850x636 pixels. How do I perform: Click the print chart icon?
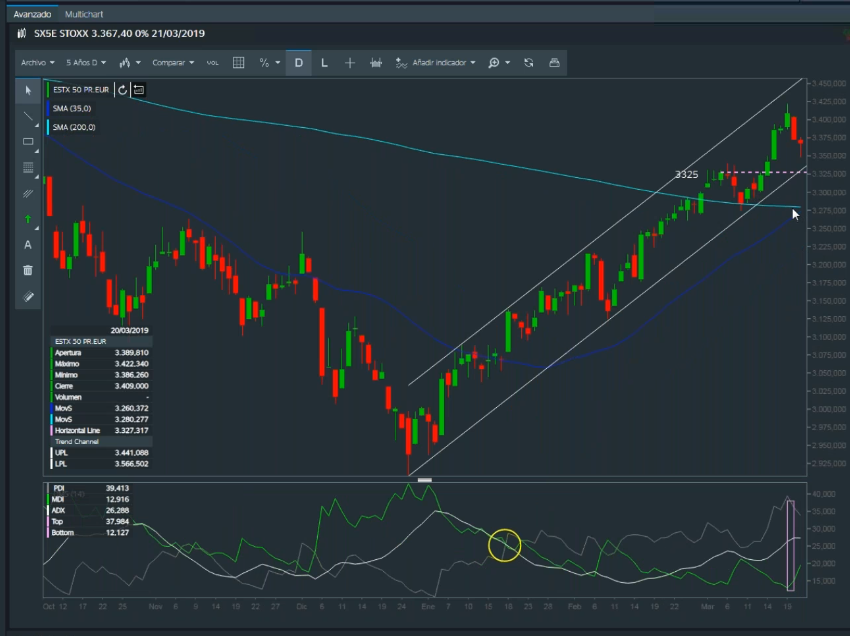(x=554, y=62)
